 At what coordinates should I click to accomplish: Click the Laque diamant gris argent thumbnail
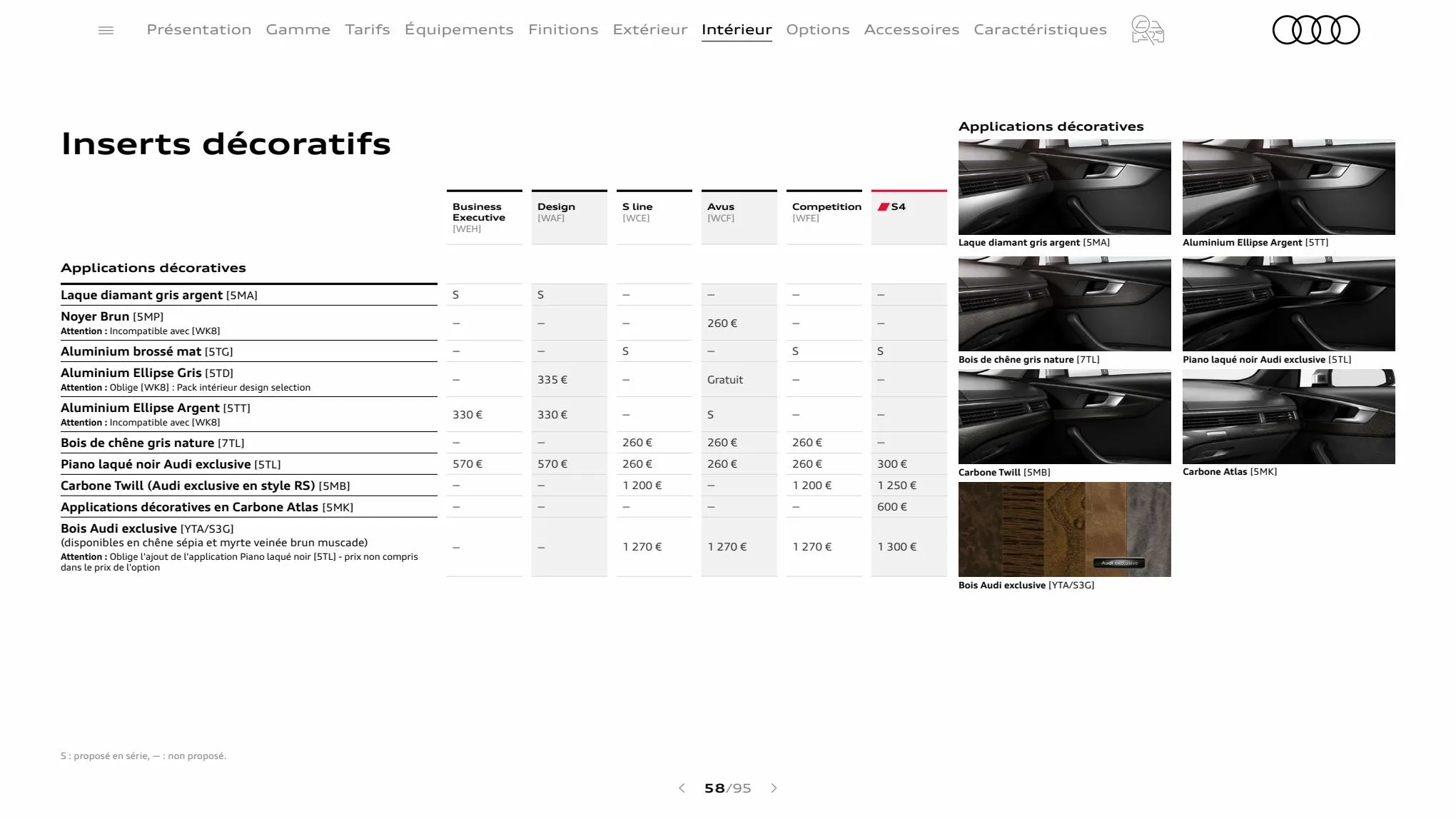(x=1064, y=187)
